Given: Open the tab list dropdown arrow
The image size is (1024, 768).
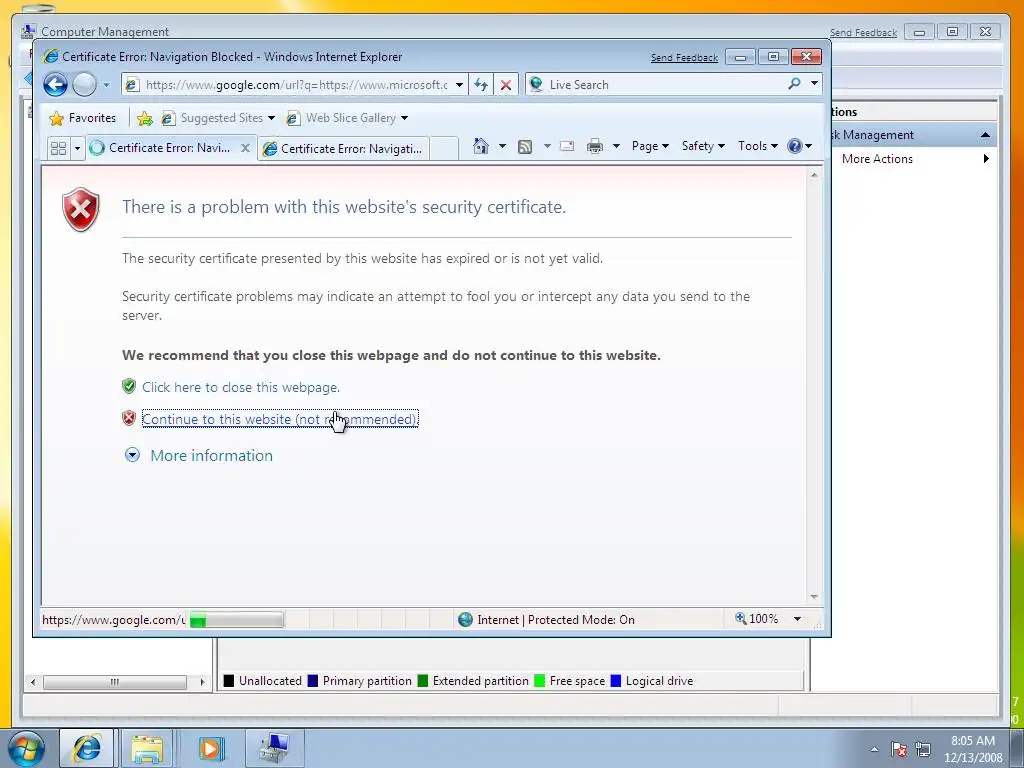Looking at the screenshot, I should pyautogui.click(x=77, y=148).
